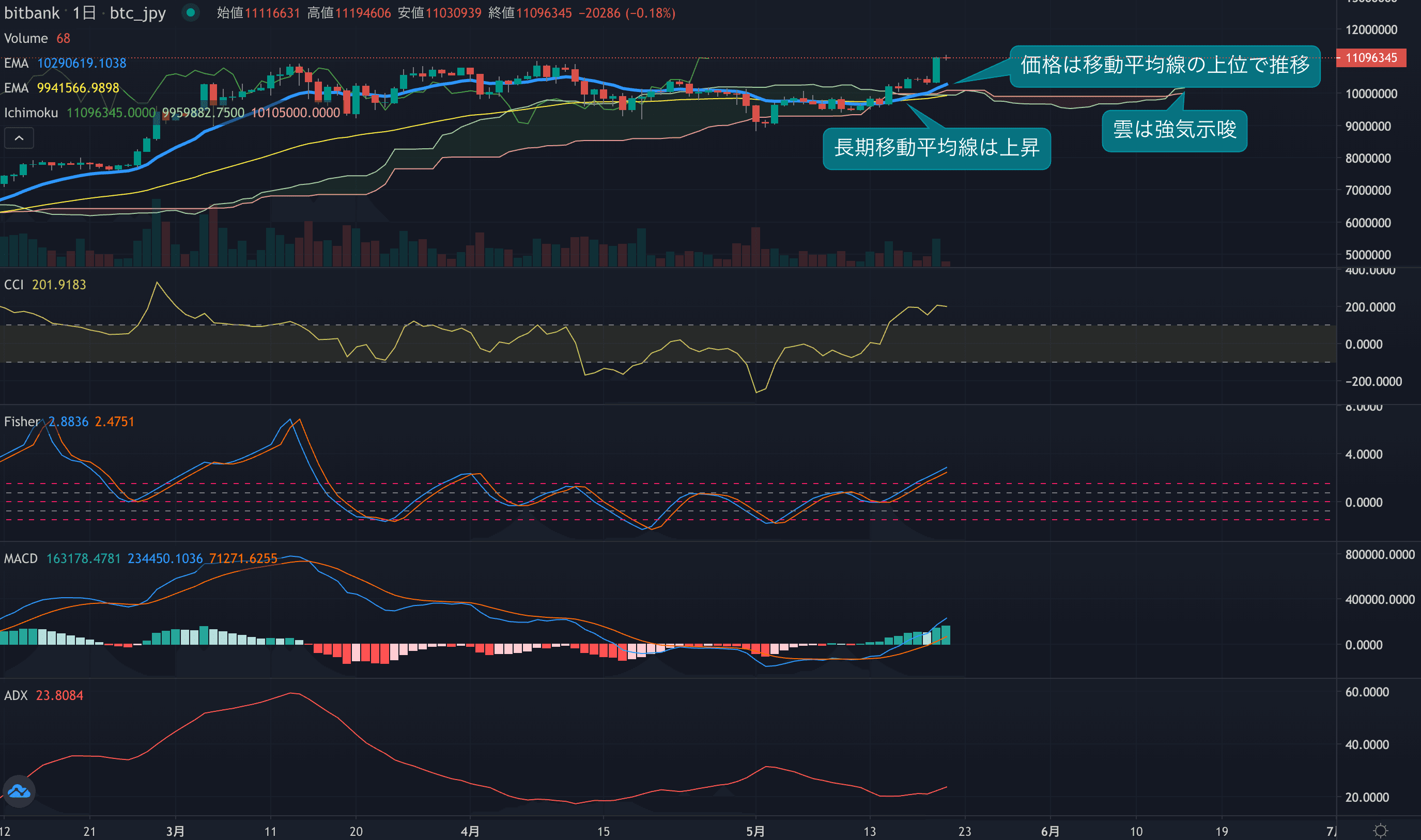Select the Fisher indicator label
Viewport: 1421px width, 840px height.
pyautogui.click(x=22, y=422)
